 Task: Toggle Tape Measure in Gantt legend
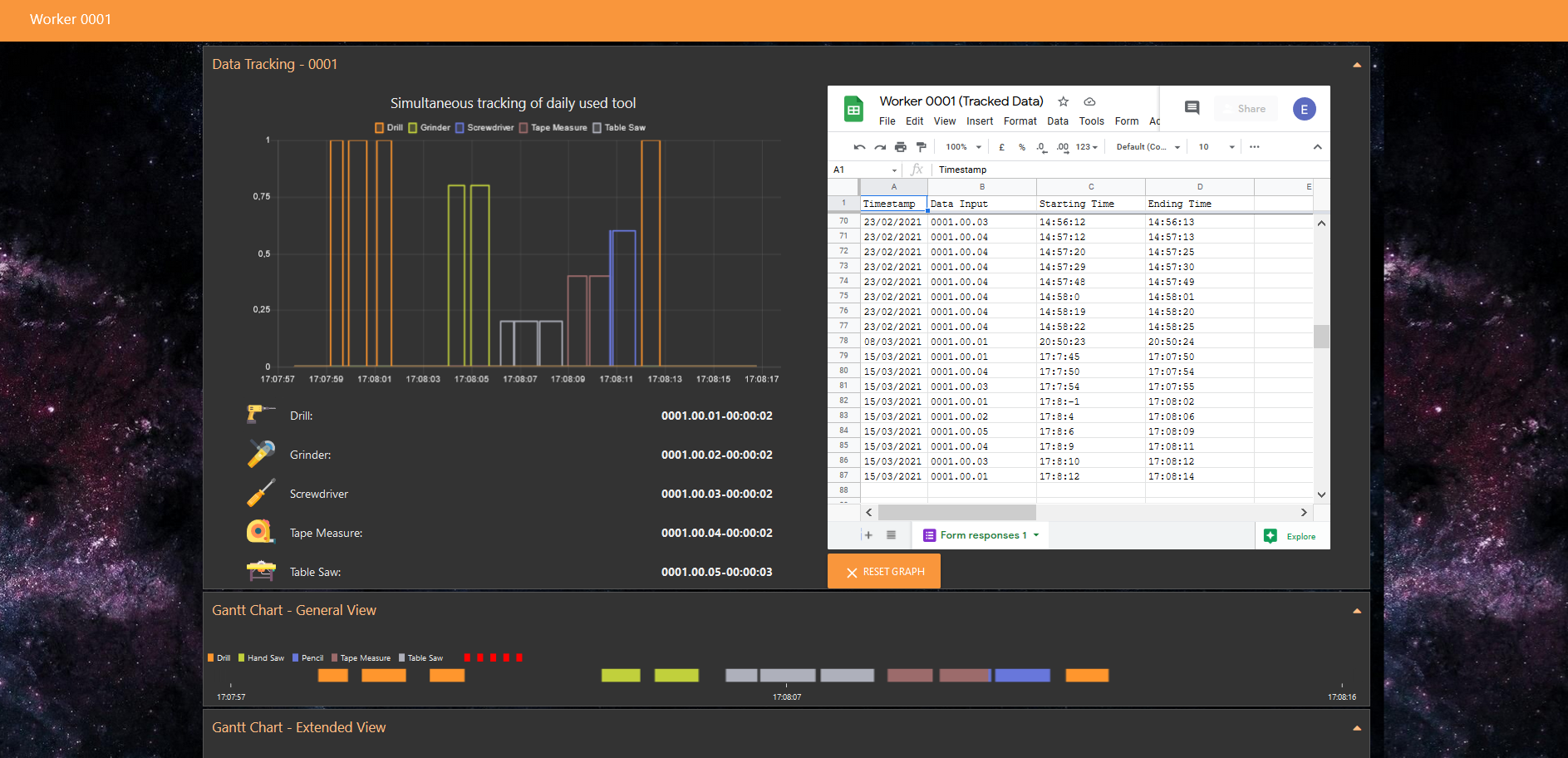pyautogui.click(x=361, y=657)
